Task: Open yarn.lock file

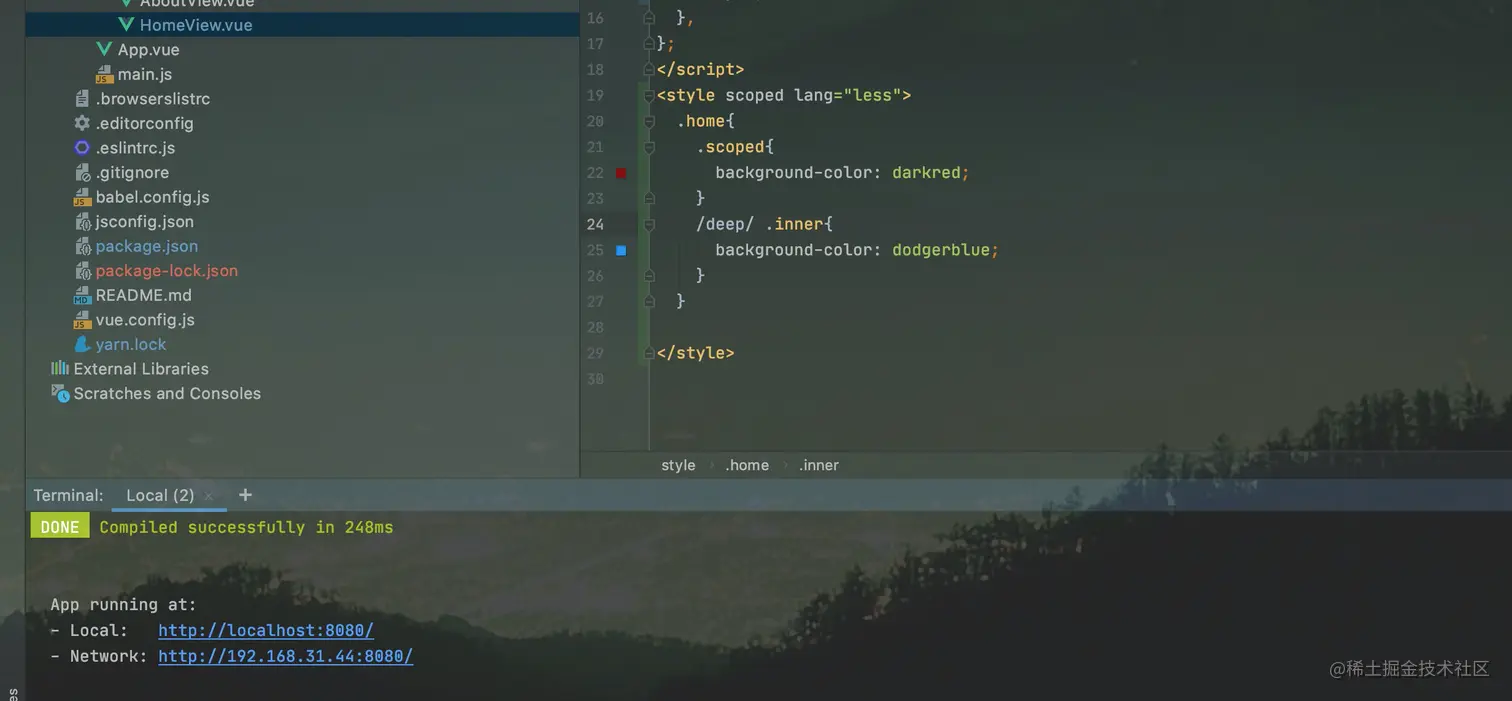Action: click(x=131, y=344)
